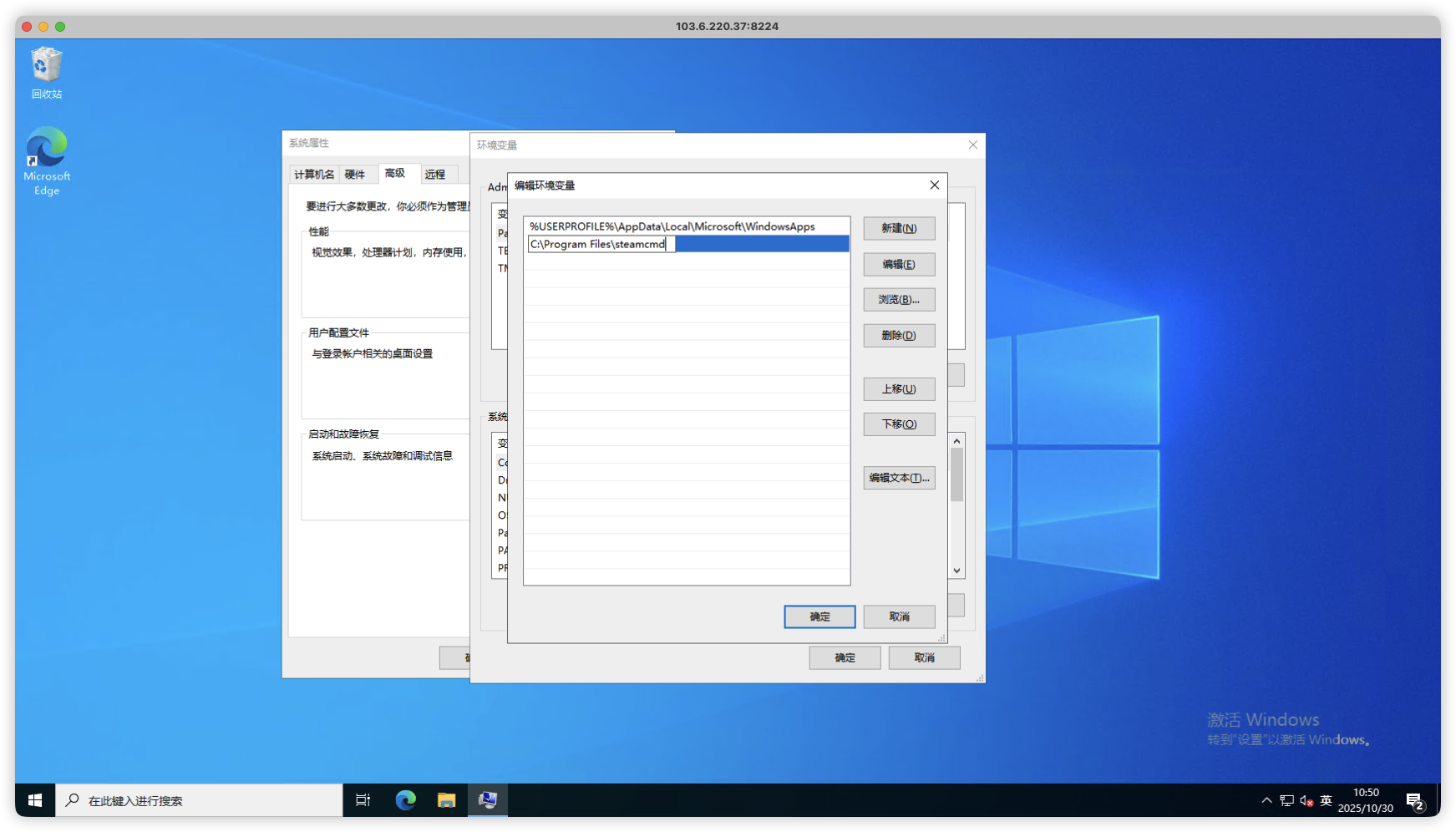Screen dimensions: 1456x832
Task: Select the WindowsApps path entry
Action: pyautogui.click(x=672, y=226)
